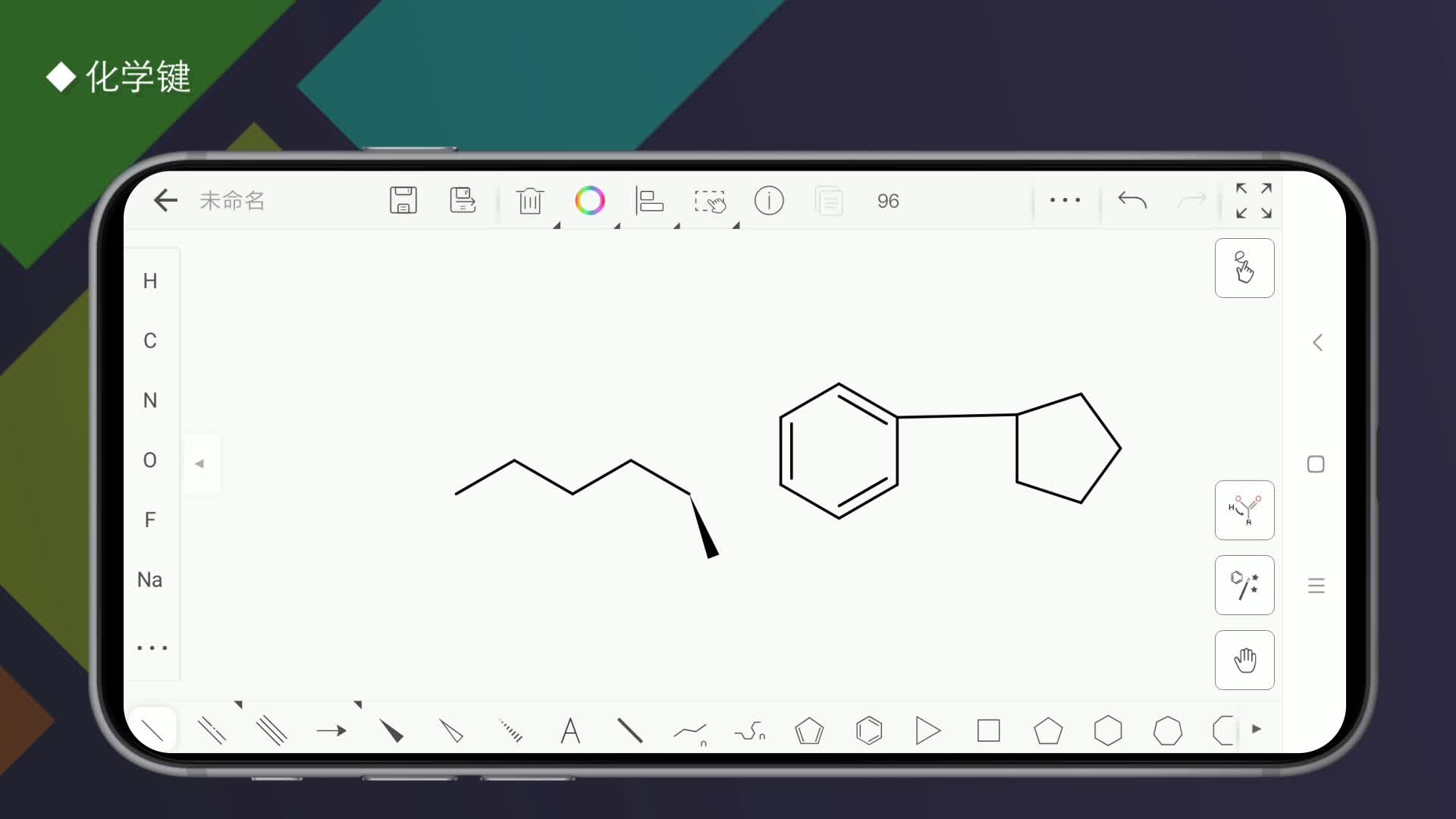Select the solid wedge bond tool
The width and height of the screenshot is (1456, 819).
point(391,731)
